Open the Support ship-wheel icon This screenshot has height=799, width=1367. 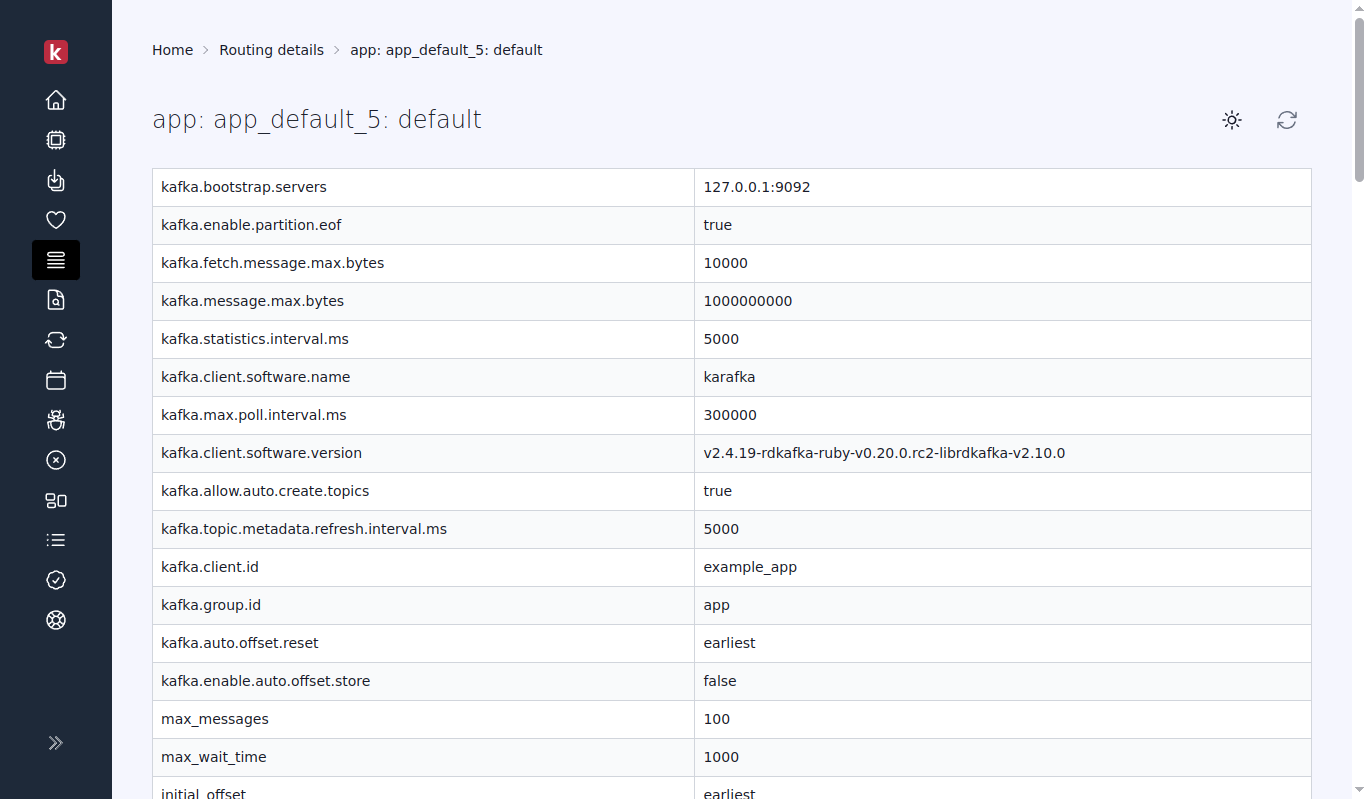(56, 620)
